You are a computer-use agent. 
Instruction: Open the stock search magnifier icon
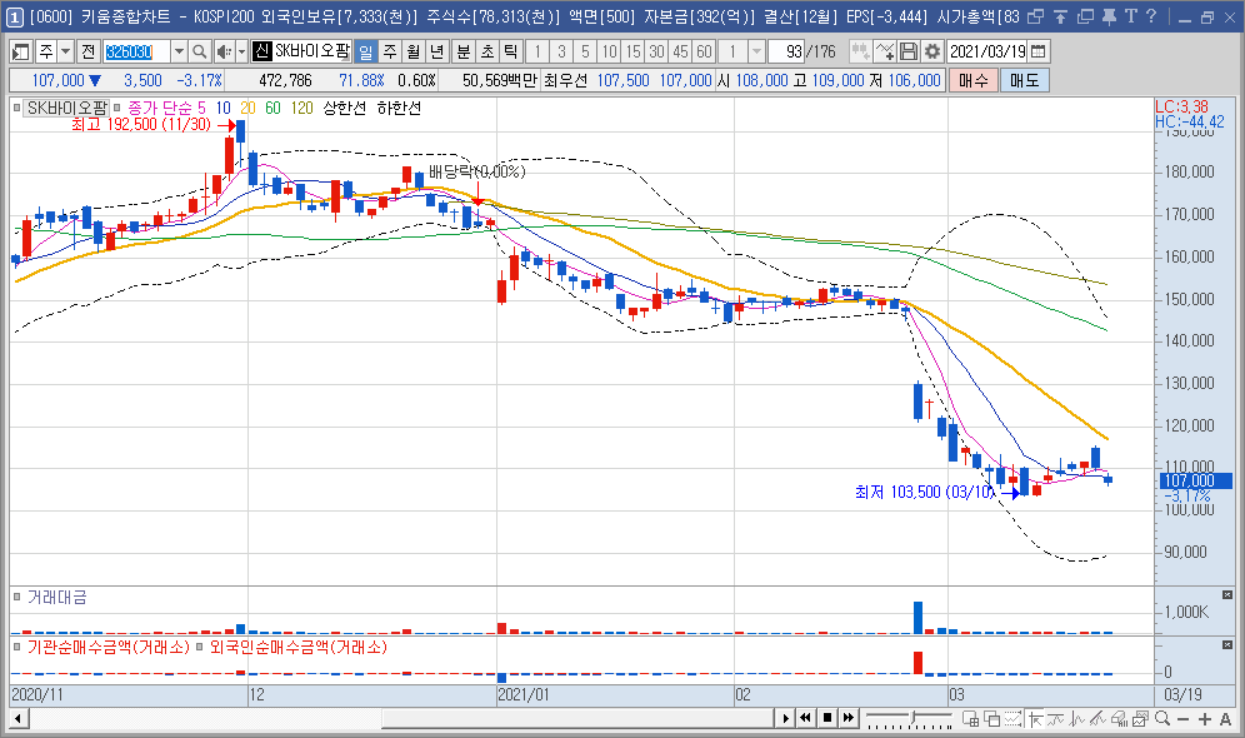pos(199,52)
